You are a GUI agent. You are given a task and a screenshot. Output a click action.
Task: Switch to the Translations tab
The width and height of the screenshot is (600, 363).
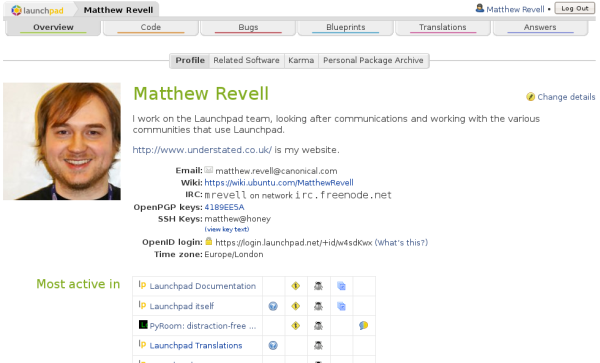click(x=443, y=28)
